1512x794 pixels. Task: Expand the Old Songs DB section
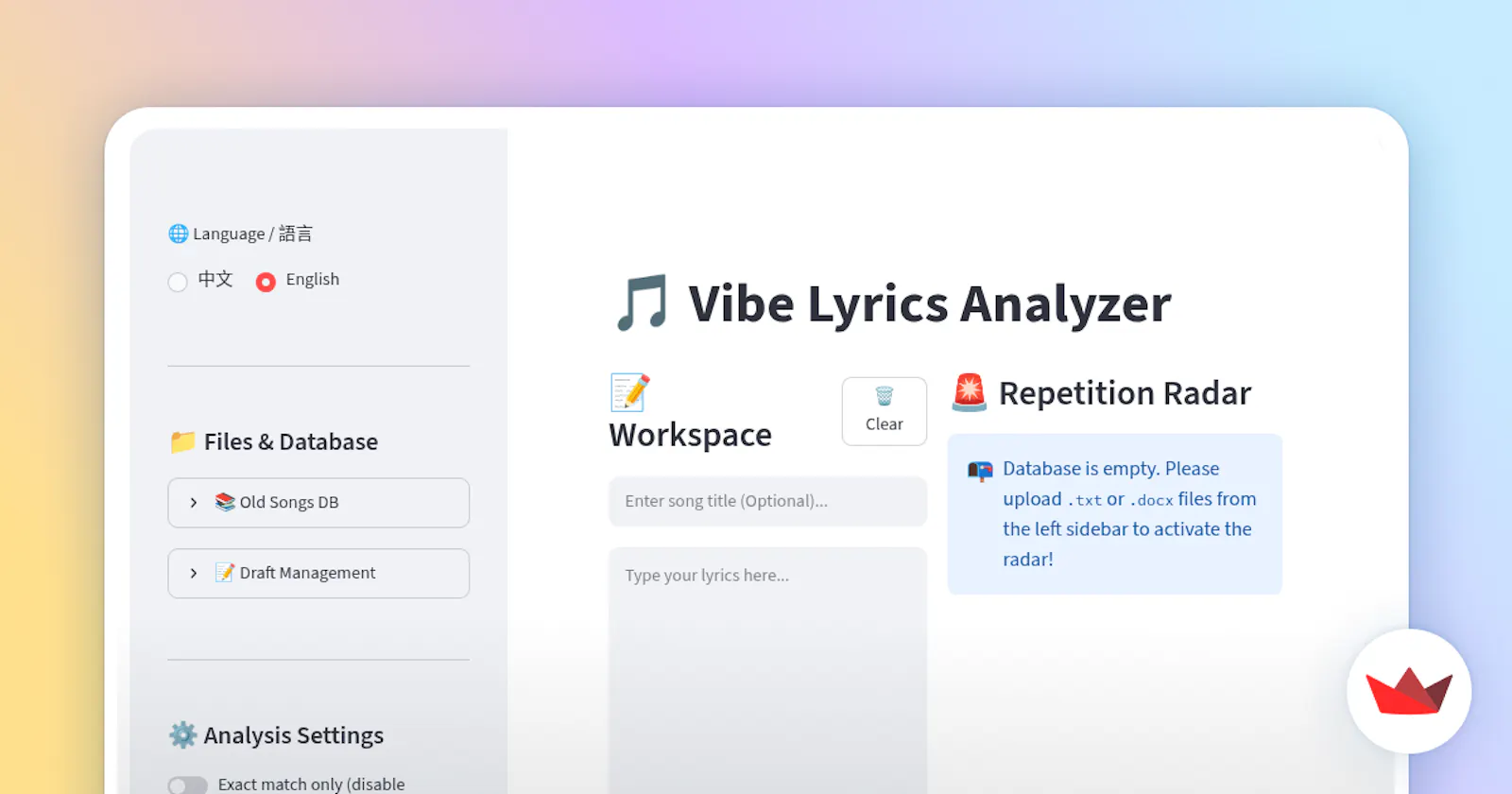click(x=318, y=503)
